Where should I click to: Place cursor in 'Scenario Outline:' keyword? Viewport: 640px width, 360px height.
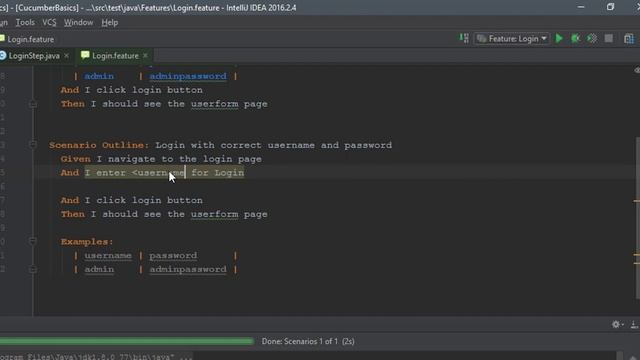(99, 145)
